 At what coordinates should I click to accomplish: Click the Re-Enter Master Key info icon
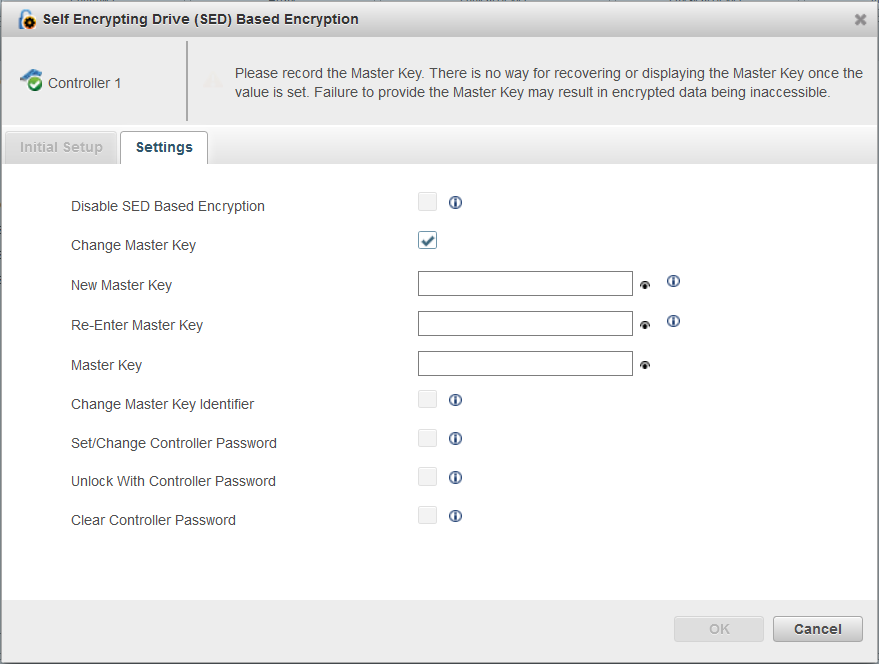pyautogui.click(x=673, y=321)
